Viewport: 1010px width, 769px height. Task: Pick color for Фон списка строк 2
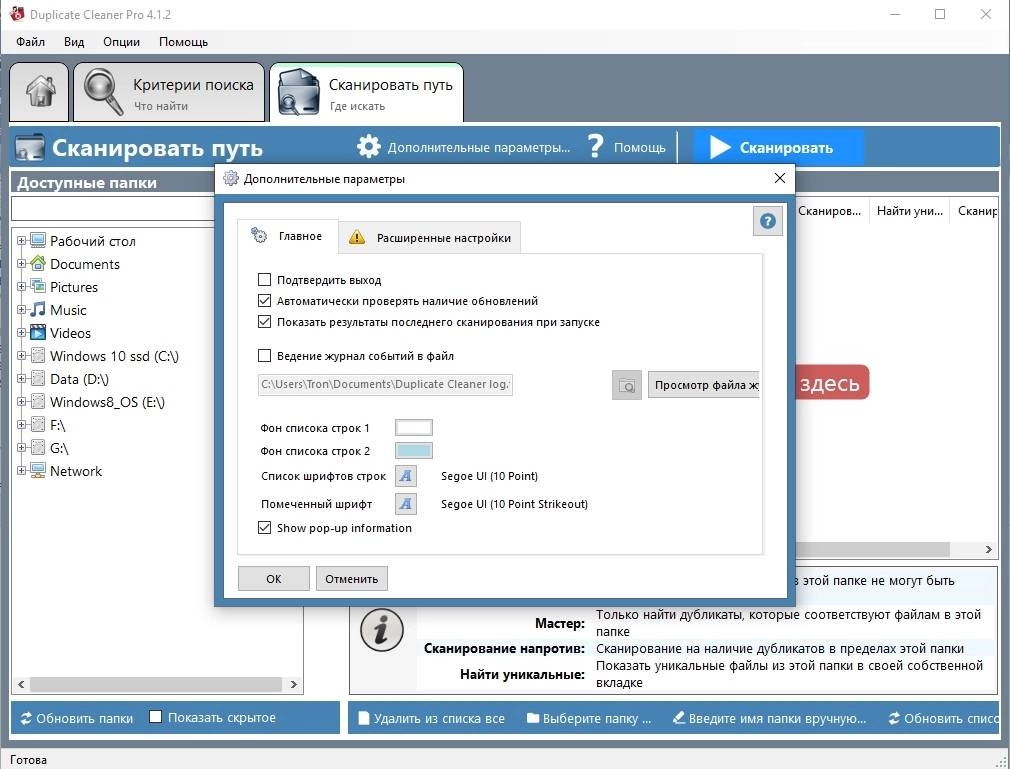(x=414, y=450)
